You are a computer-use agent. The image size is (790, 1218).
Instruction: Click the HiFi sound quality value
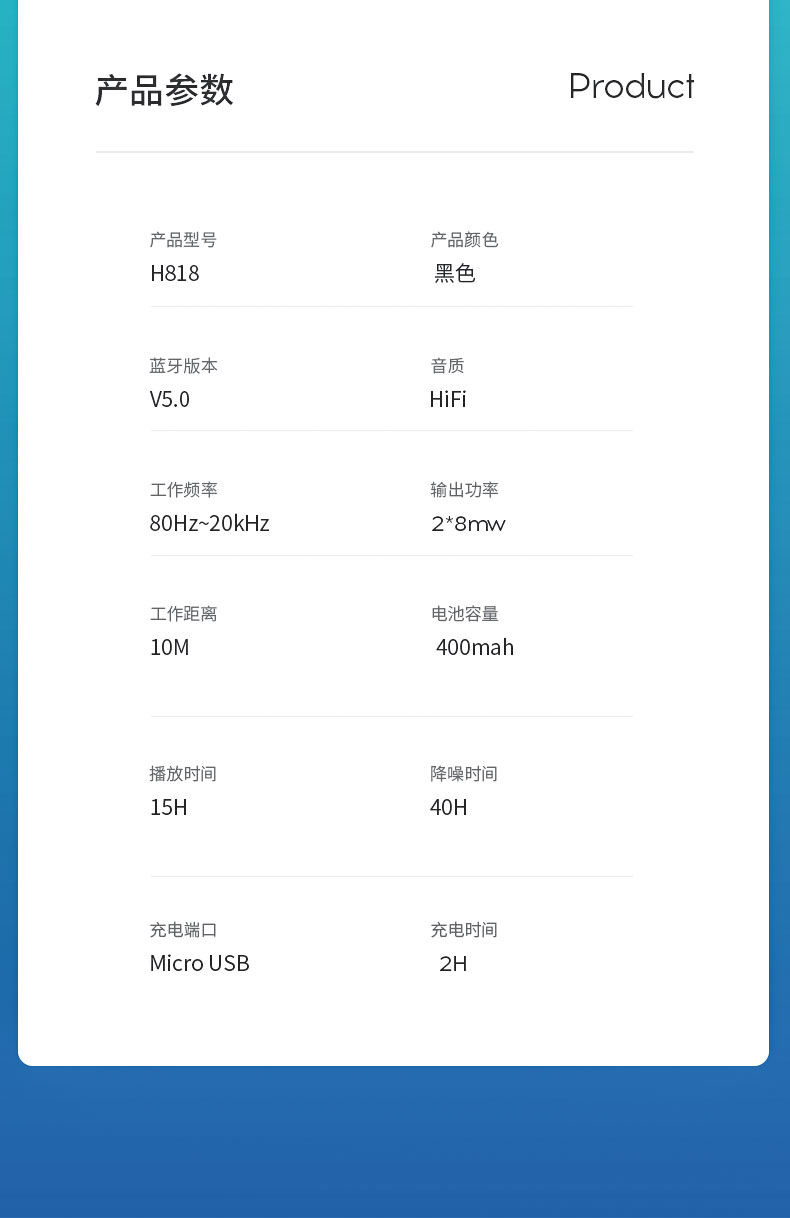pyautogui.click(x=448, y=399)
